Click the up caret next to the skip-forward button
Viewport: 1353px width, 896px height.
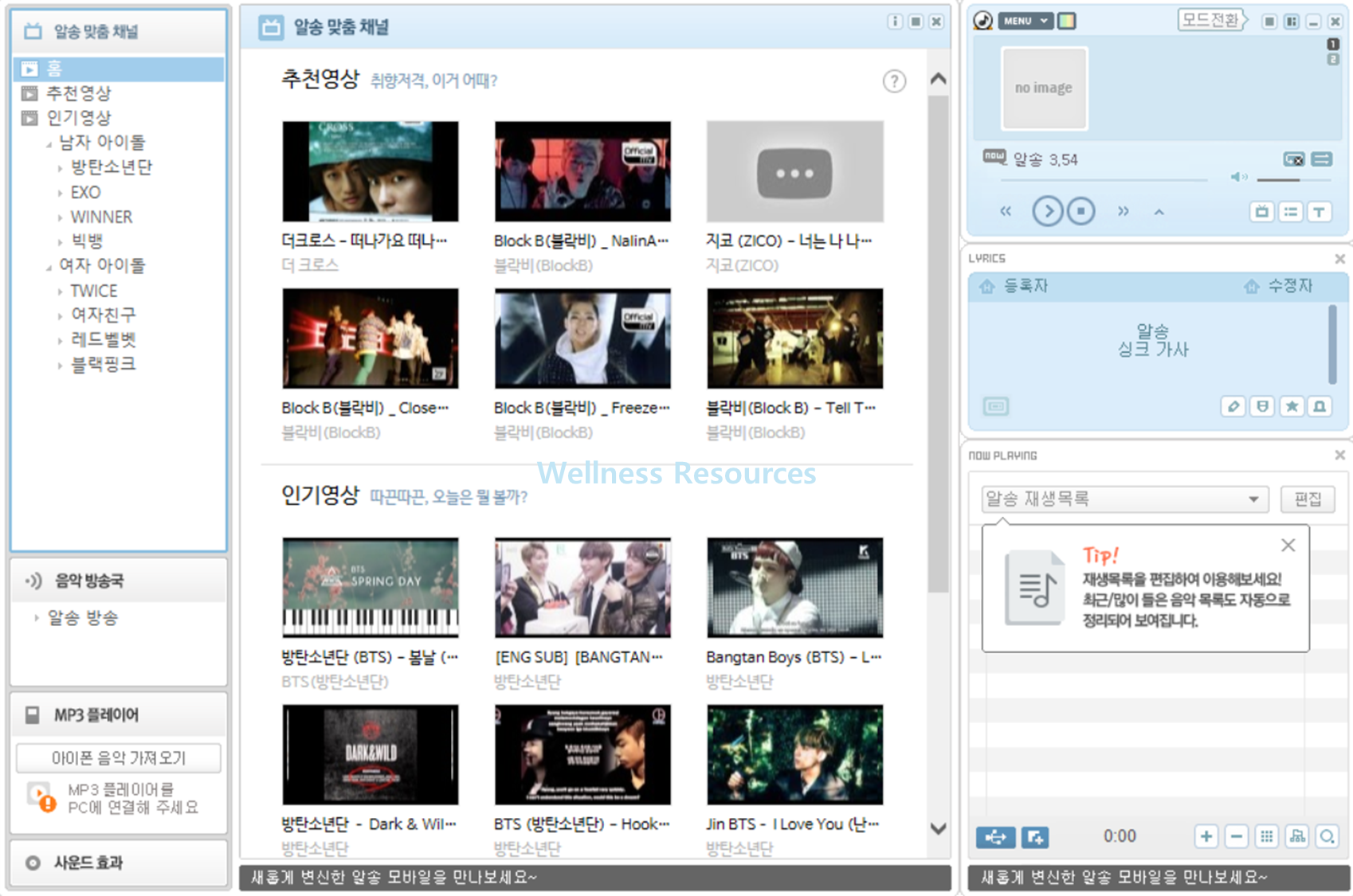pyautogui.click(x=1159, y=212)
